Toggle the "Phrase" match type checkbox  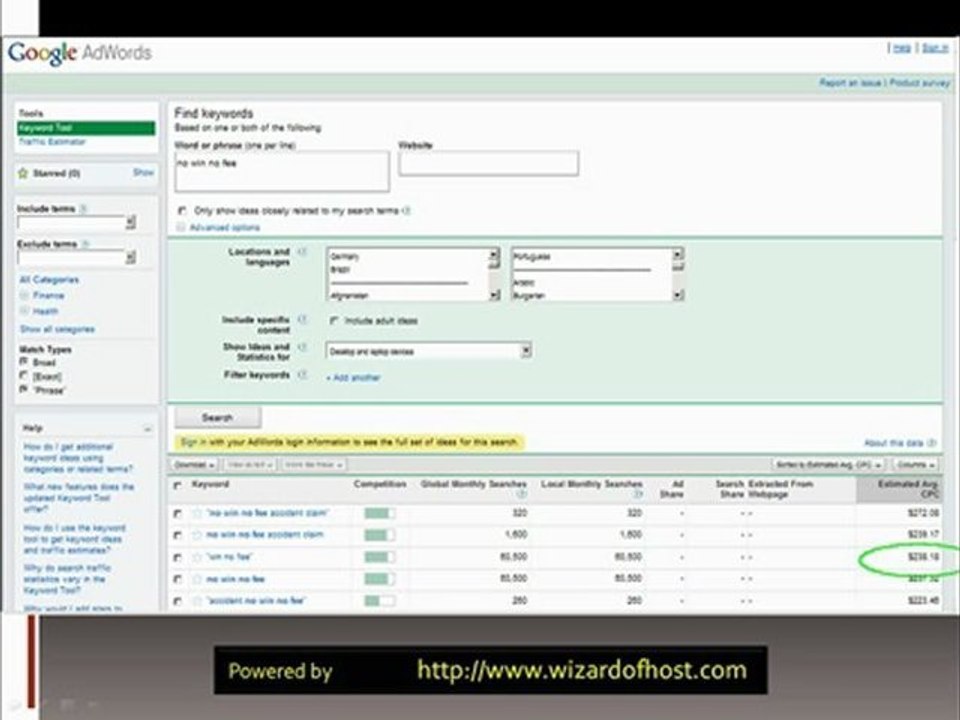click(24, 389)
